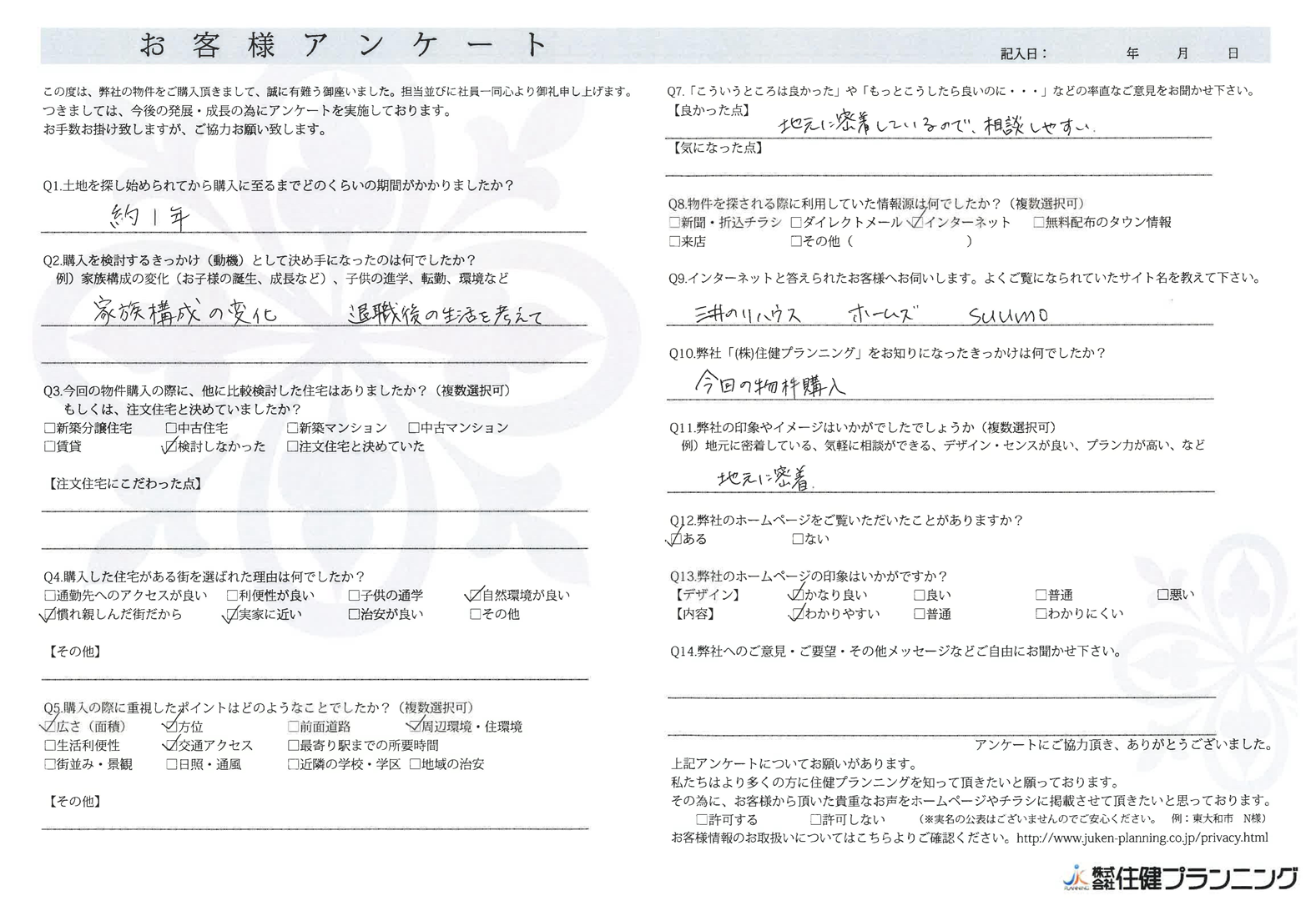Select ない for homepage viewing question
Viewport: 1316px width, 921px height.
[798, 540]
